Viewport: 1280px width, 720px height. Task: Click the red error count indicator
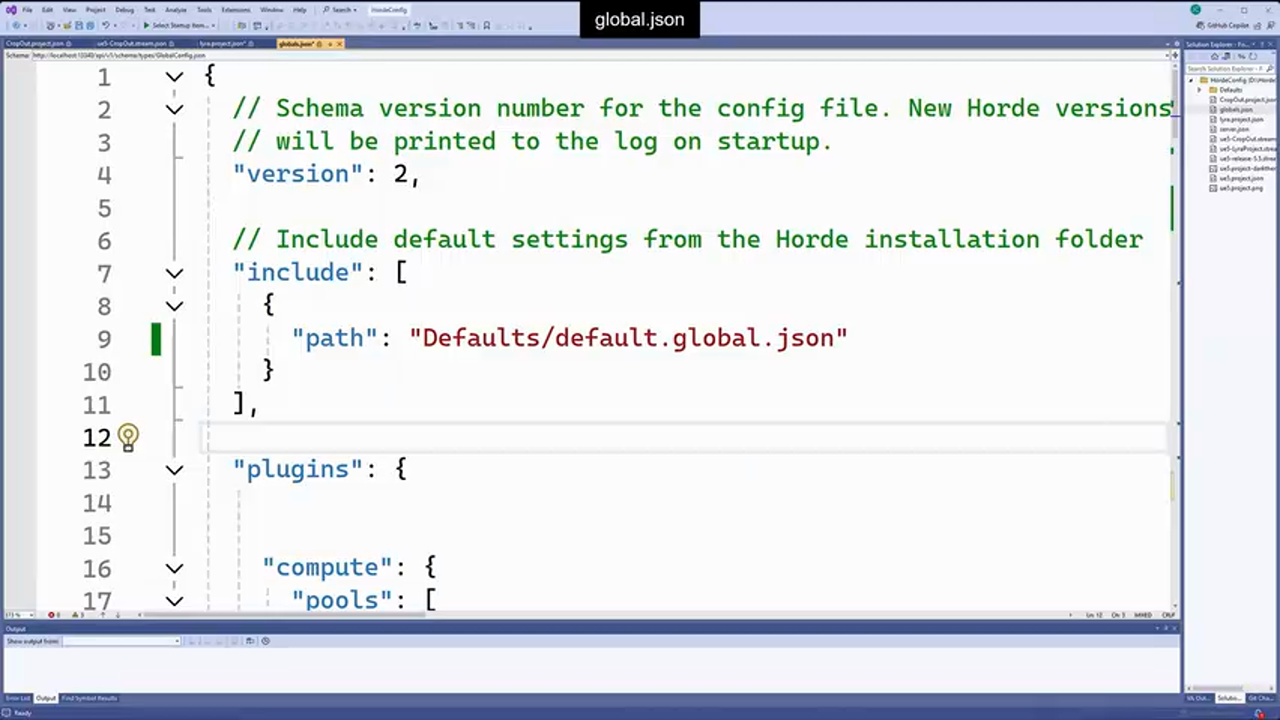click(x=52, y=615)
